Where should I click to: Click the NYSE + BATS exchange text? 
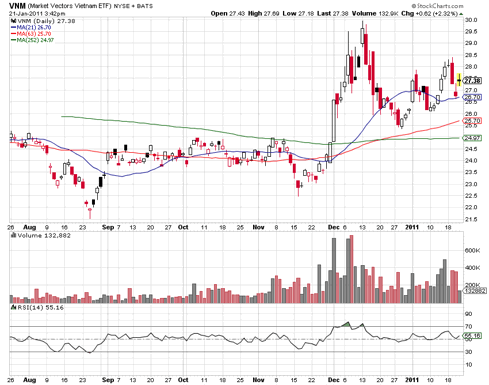[133, 6]
